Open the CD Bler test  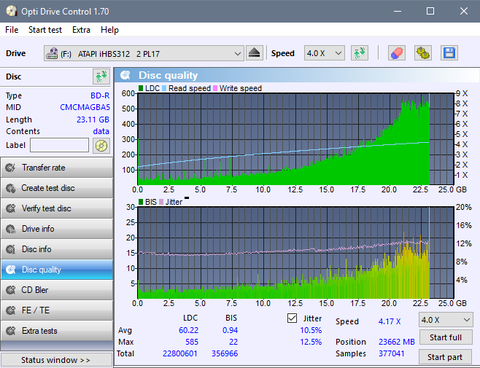pyautogui.click(x=57, y=290)
